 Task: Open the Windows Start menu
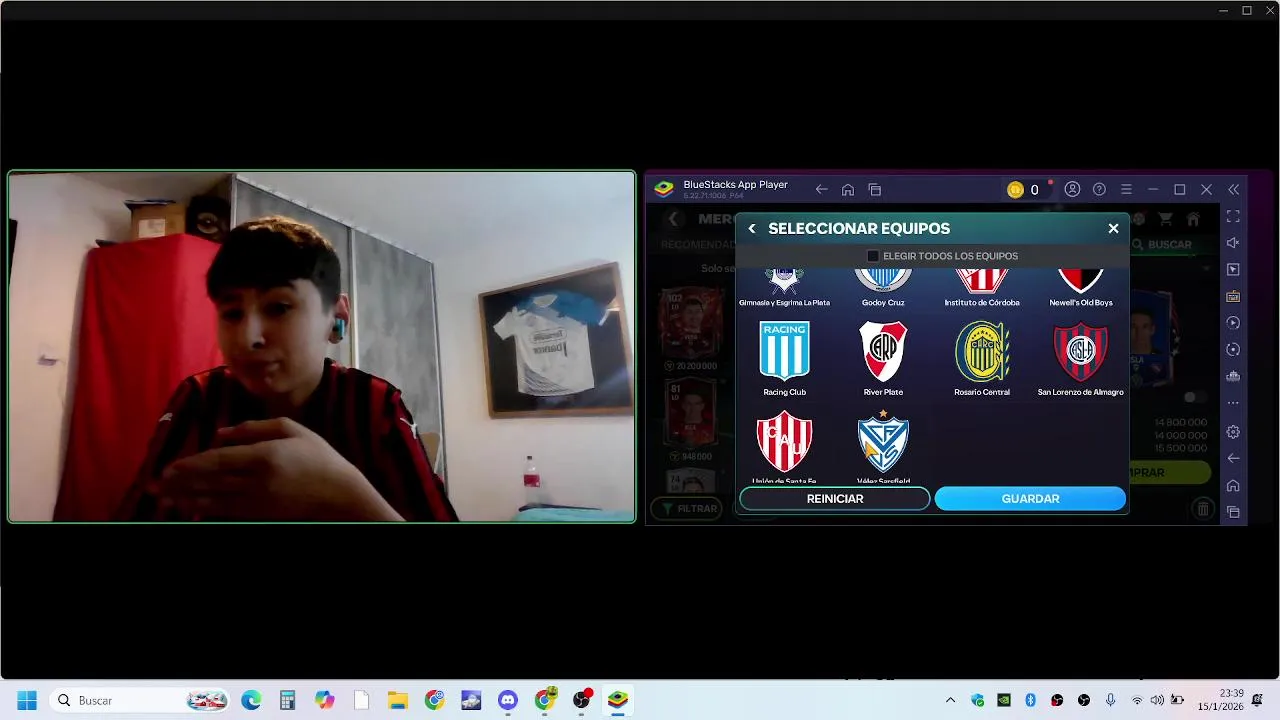click(x=27, y=700)
